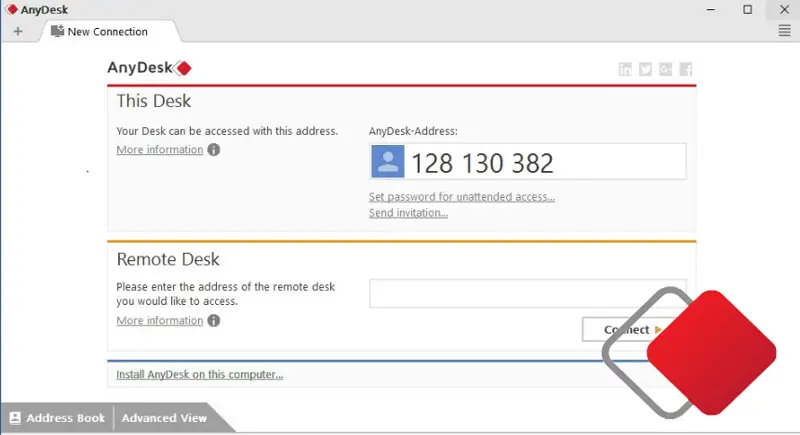
Task: Click the user avatar beside AnyDesk address
Action: [x=387, y=162]
